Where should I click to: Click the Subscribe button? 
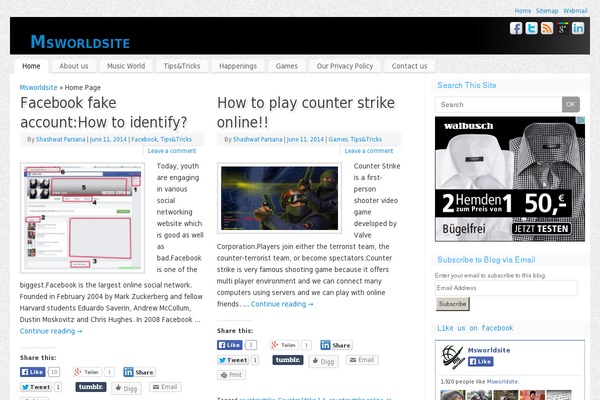click(453, 304)
